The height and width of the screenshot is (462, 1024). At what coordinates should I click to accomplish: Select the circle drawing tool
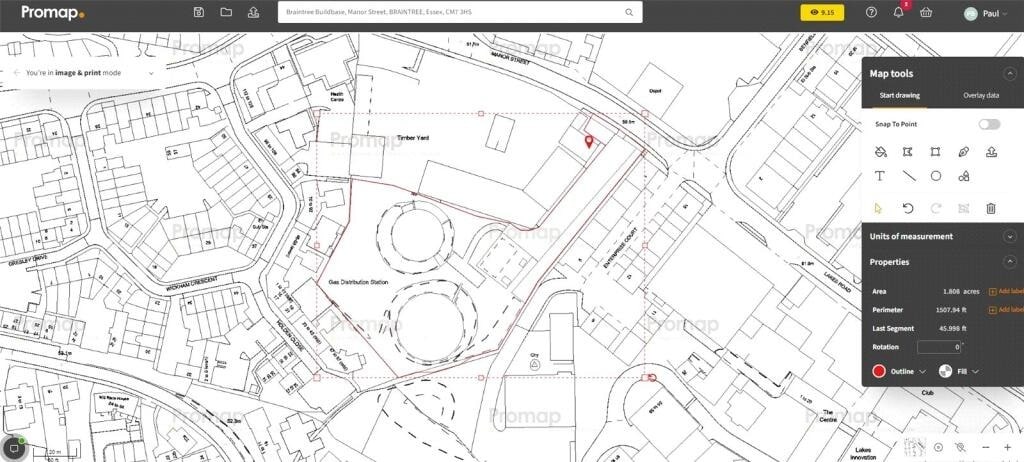[936, 176]
